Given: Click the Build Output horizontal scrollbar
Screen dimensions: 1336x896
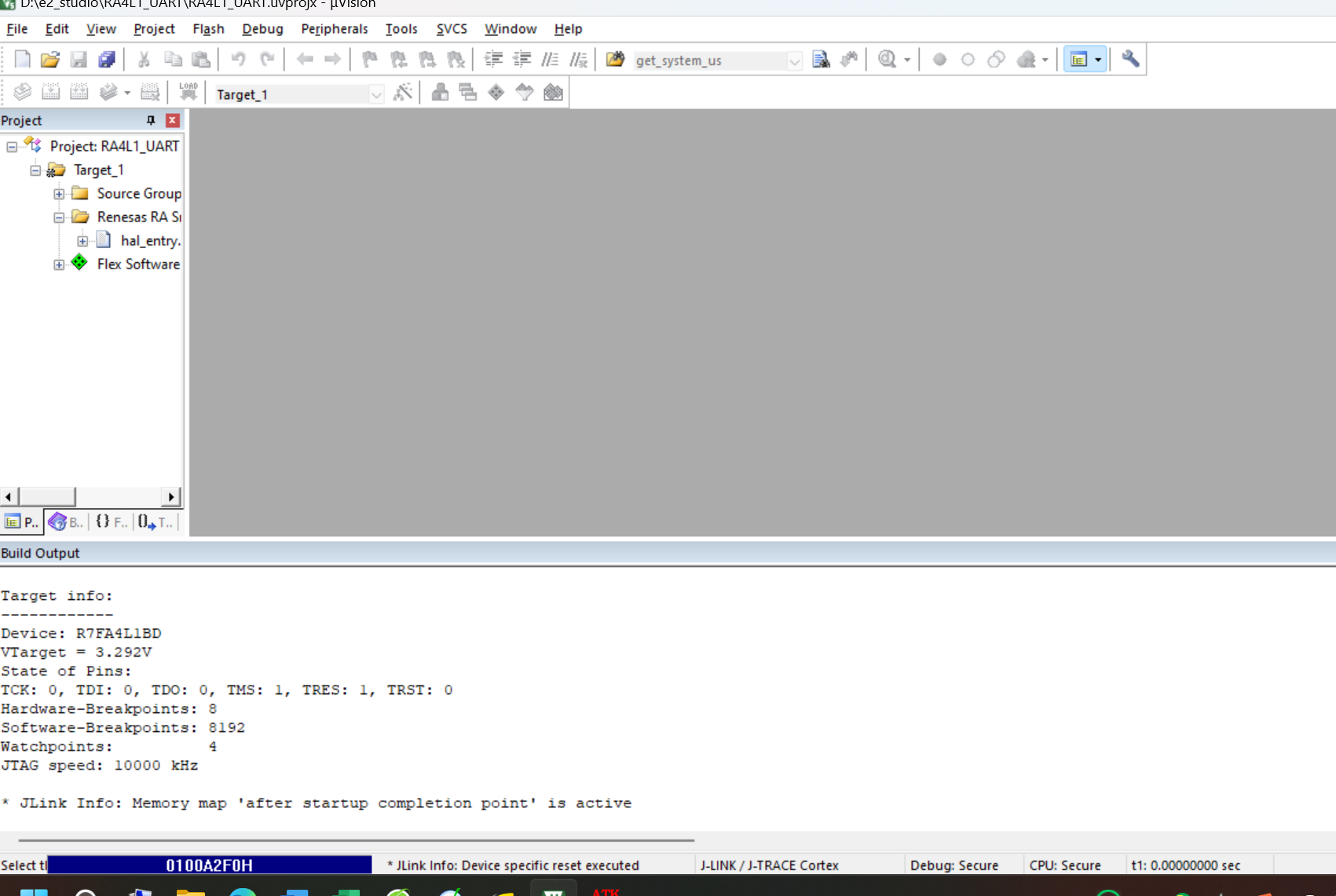Looking at the screenshot, I should (357, 840).
